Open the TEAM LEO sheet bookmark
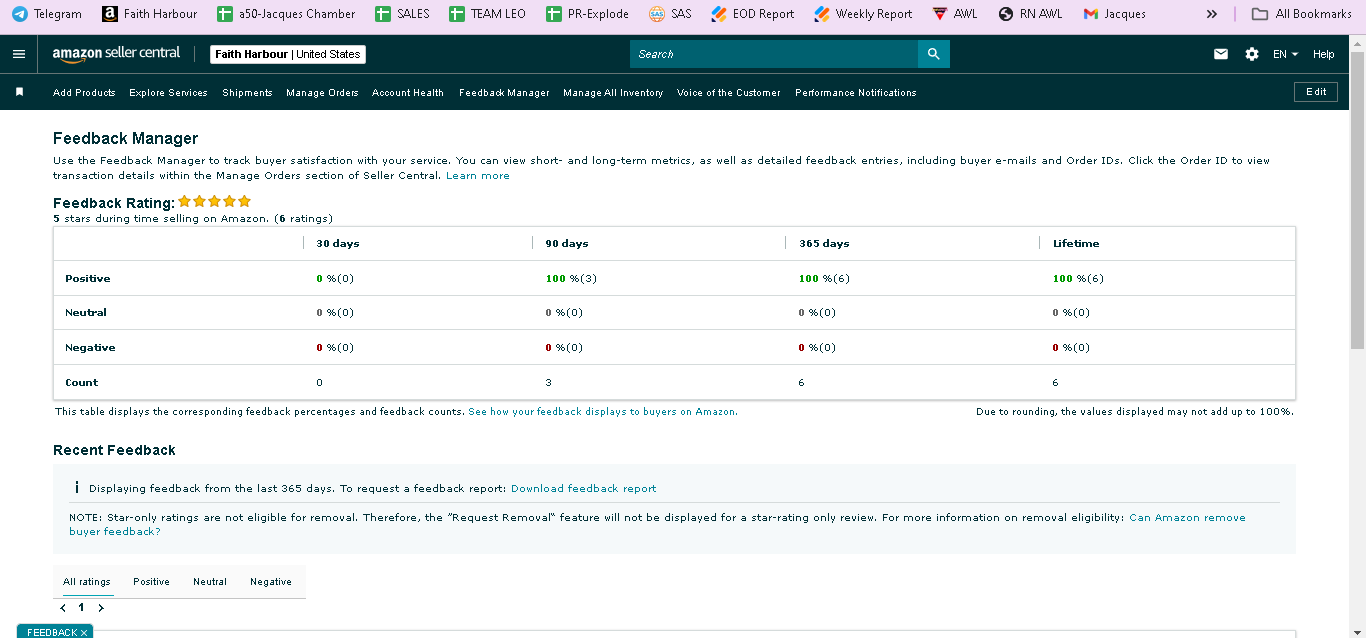 487,14
